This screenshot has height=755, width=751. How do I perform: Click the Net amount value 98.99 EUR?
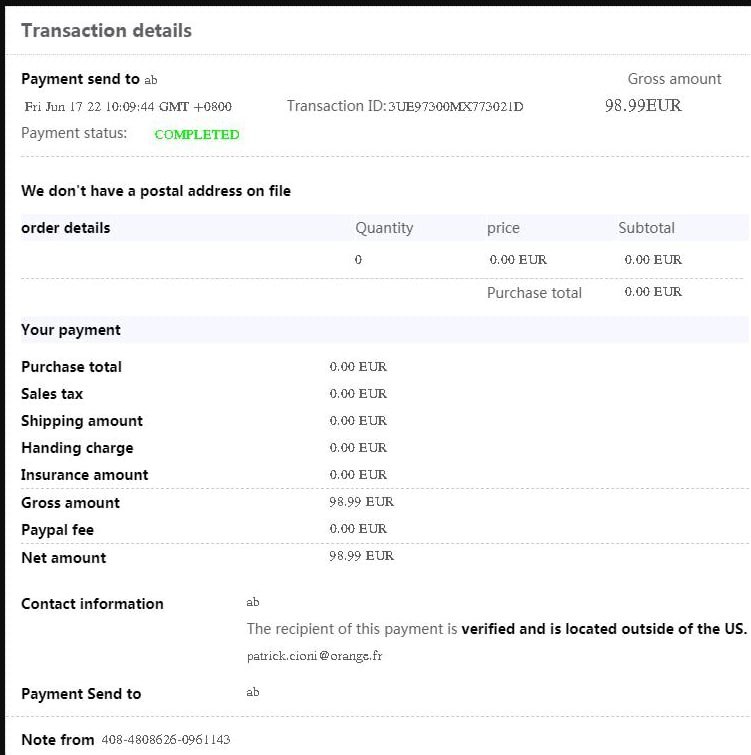click(362, 556)
